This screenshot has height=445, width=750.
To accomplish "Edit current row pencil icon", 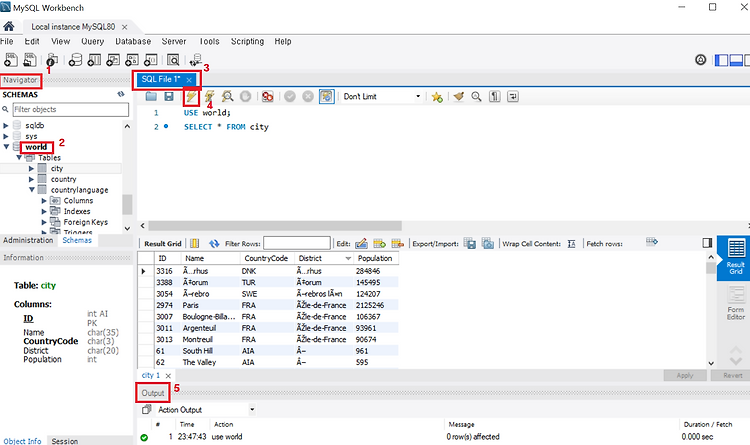I will point(362,244).
